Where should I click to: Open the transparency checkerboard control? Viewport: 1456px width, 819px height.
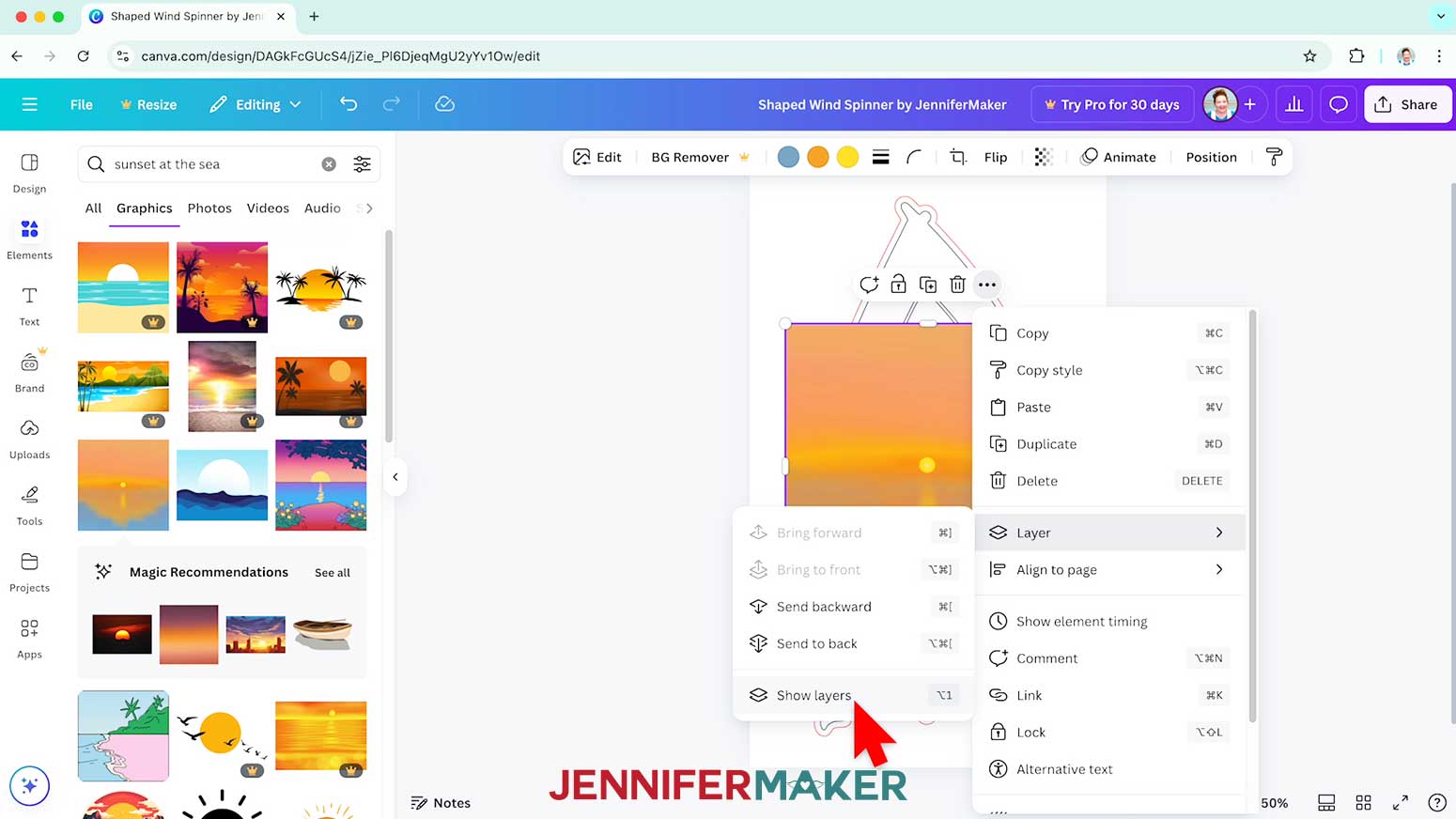[1044, 157]
